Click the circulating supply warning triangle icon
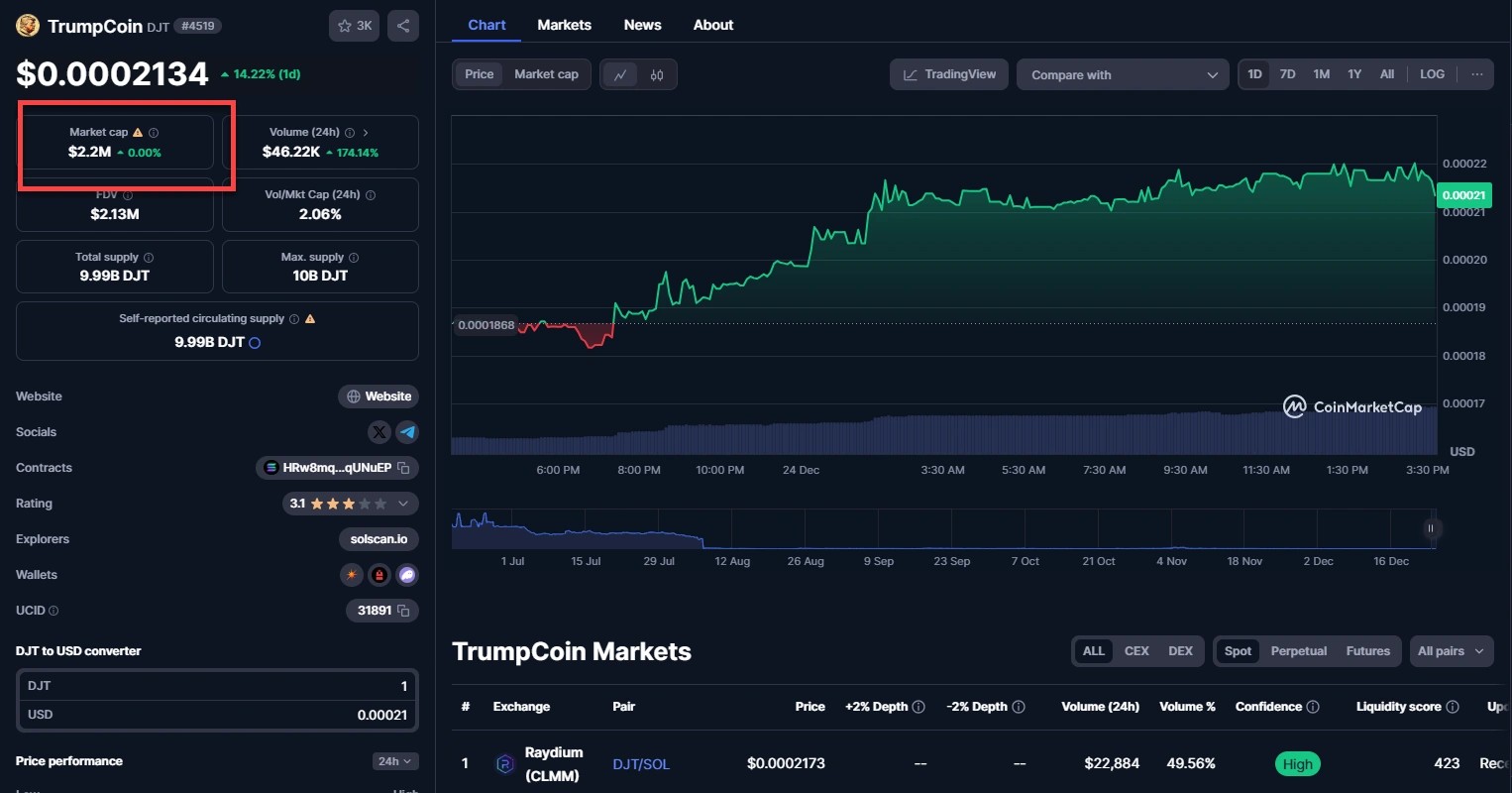1512x793 pixels. click(310, 319)
